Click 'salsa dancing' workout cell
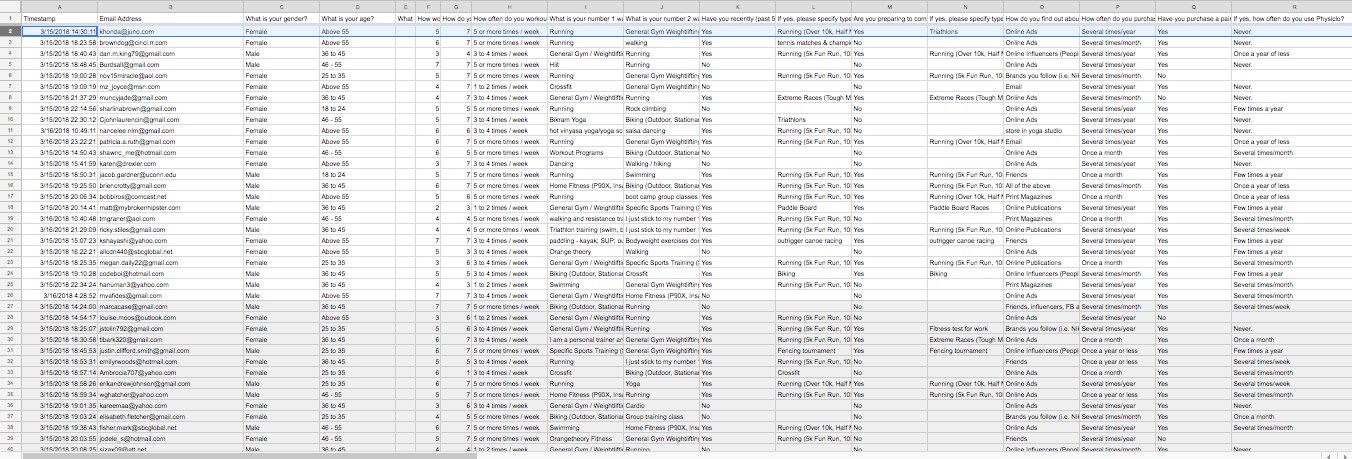Screen dimensions: 1352x459 point(660,131)
